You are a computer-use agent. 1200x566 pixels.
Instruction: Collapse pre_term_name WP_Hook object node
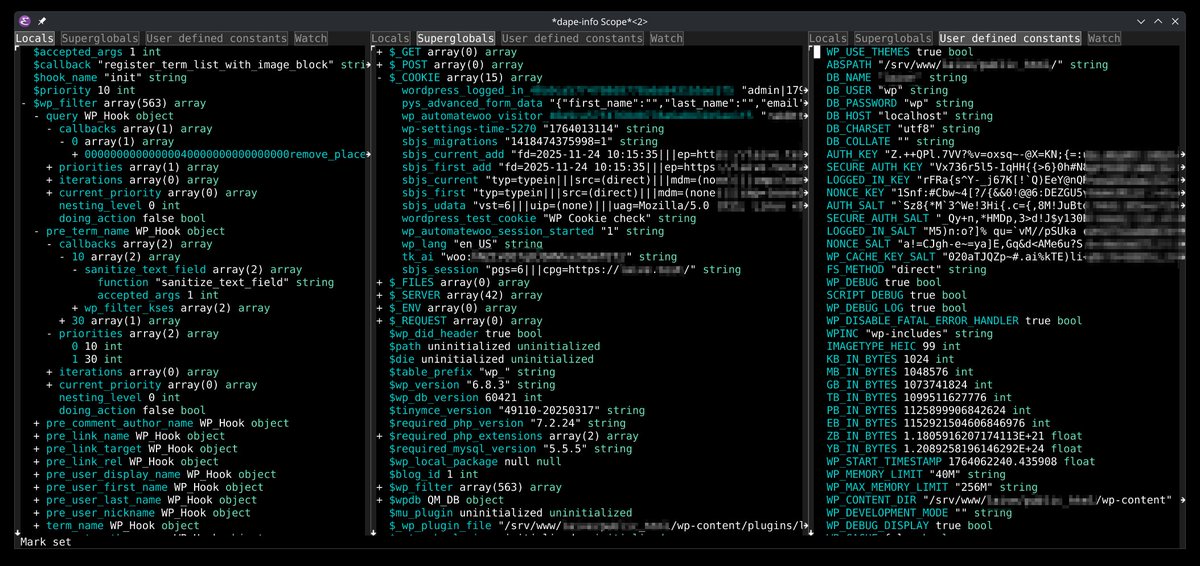pyautogui.click(x=36, y=231)
